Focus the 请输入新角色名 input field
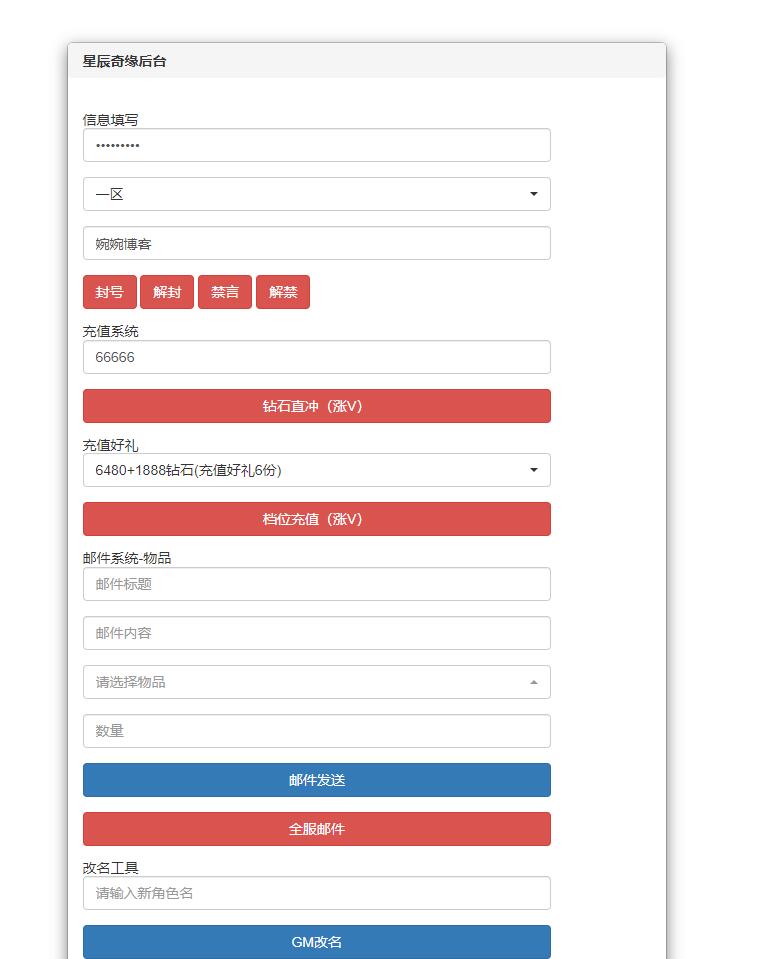This screenshot has height=959, width=782. [x=316, y=893]
